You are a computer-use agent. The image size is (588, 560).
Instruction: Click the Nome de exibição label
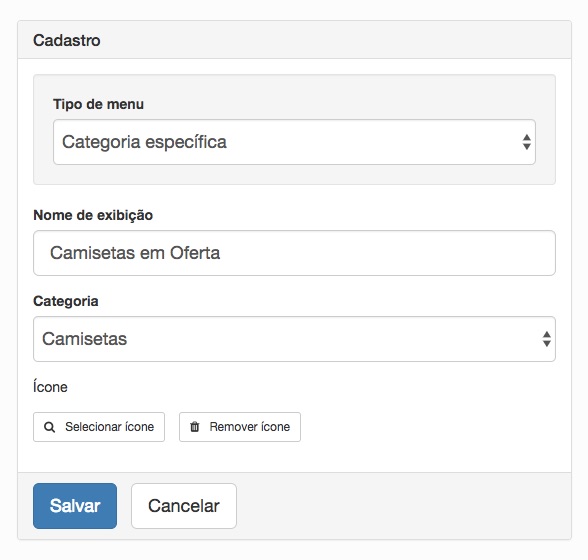[93, 215]
